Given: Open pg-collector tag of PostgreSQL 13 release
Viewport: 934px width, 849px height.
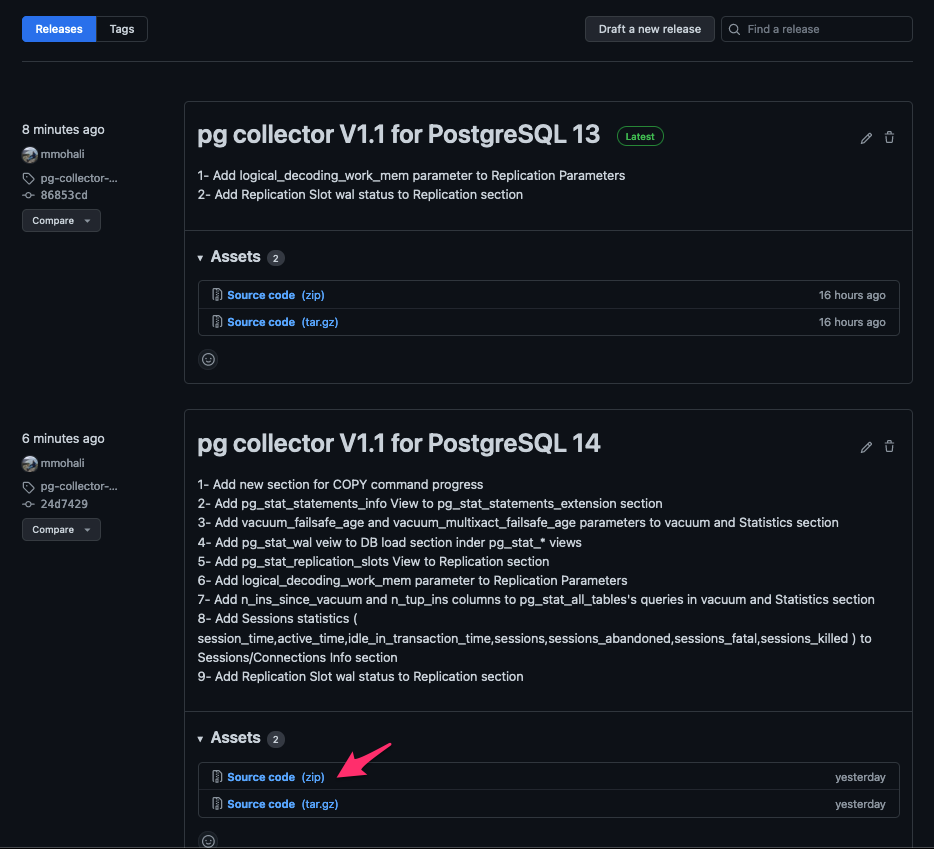Looking at the screenshot, I should pyautogui.click(x=79, y=178).
